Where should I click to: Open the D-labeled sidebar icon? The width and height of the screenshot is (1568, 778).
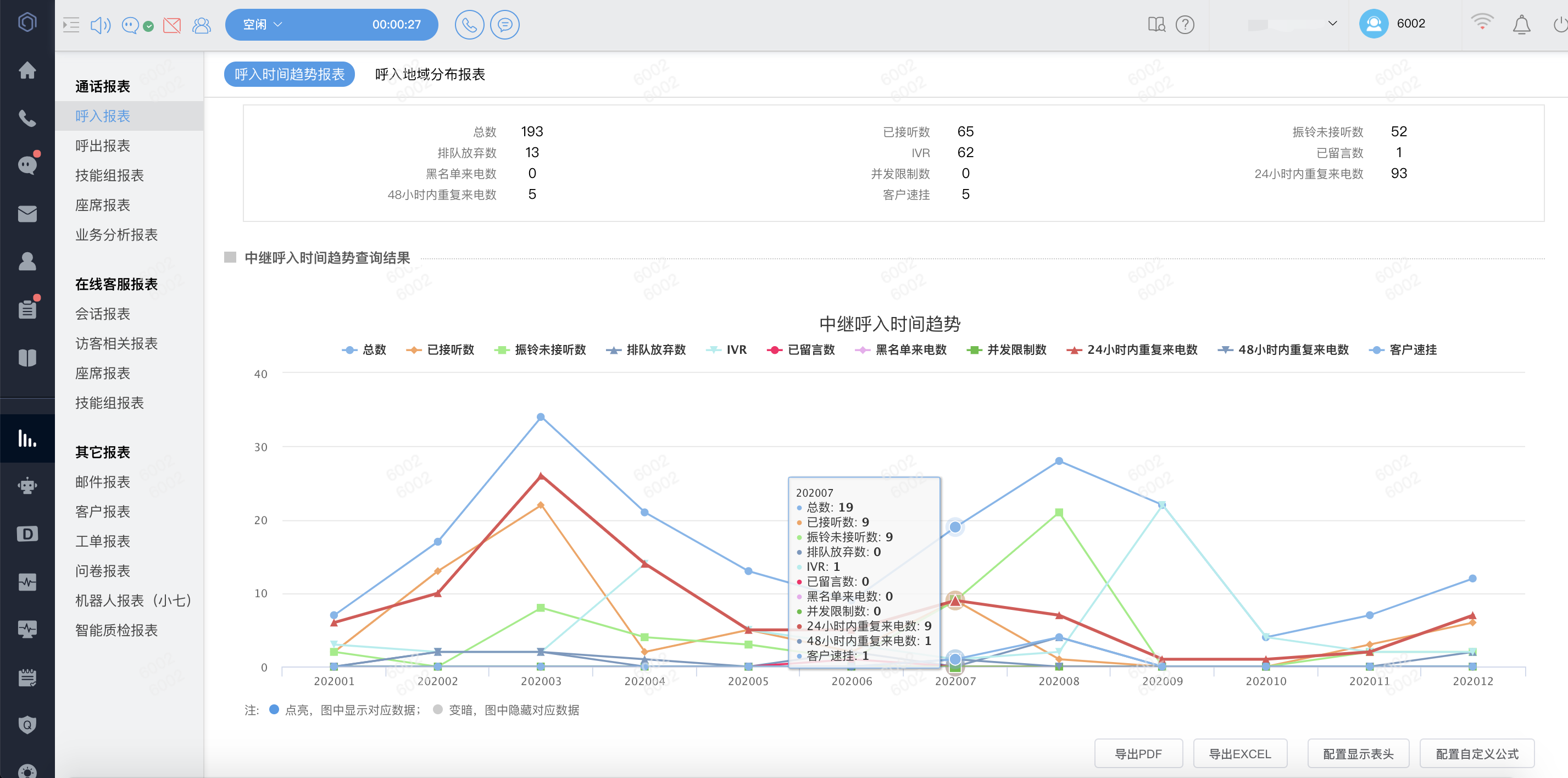coord(27,534)
